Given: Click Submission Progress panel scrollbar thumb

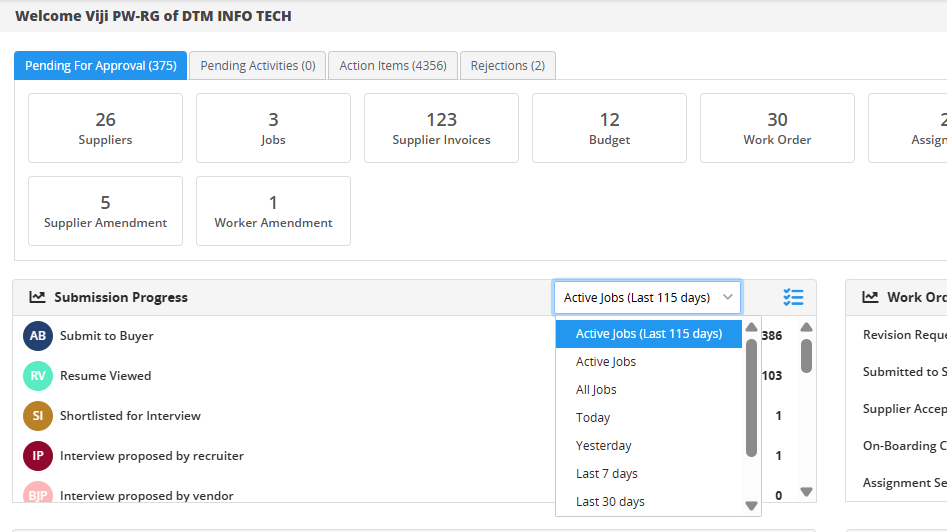Looking at the screenshot, I should (806, 356).
